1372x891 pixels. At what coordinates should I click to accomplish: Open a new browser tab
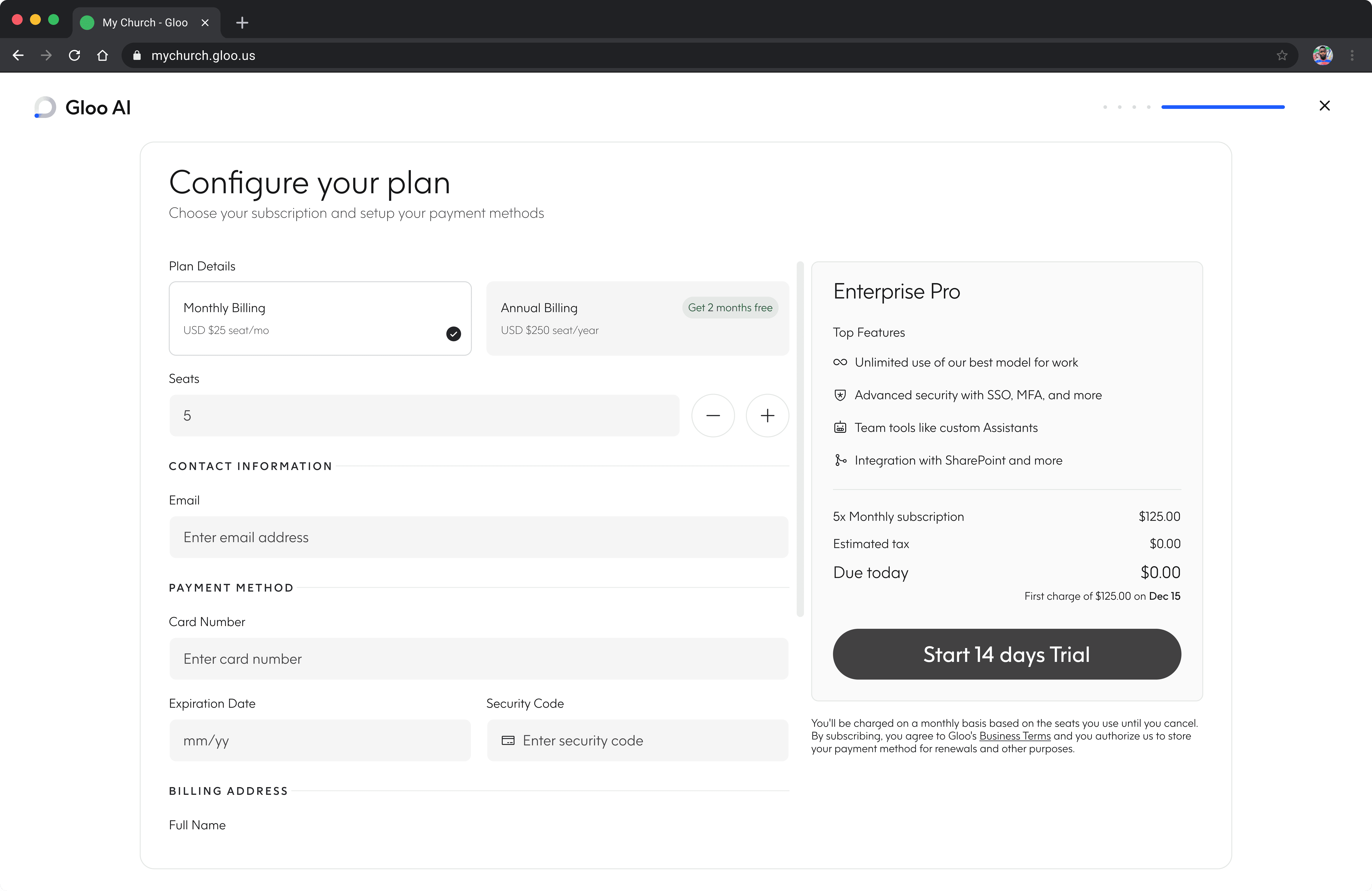pyautogui.click(x=242, y=22)
